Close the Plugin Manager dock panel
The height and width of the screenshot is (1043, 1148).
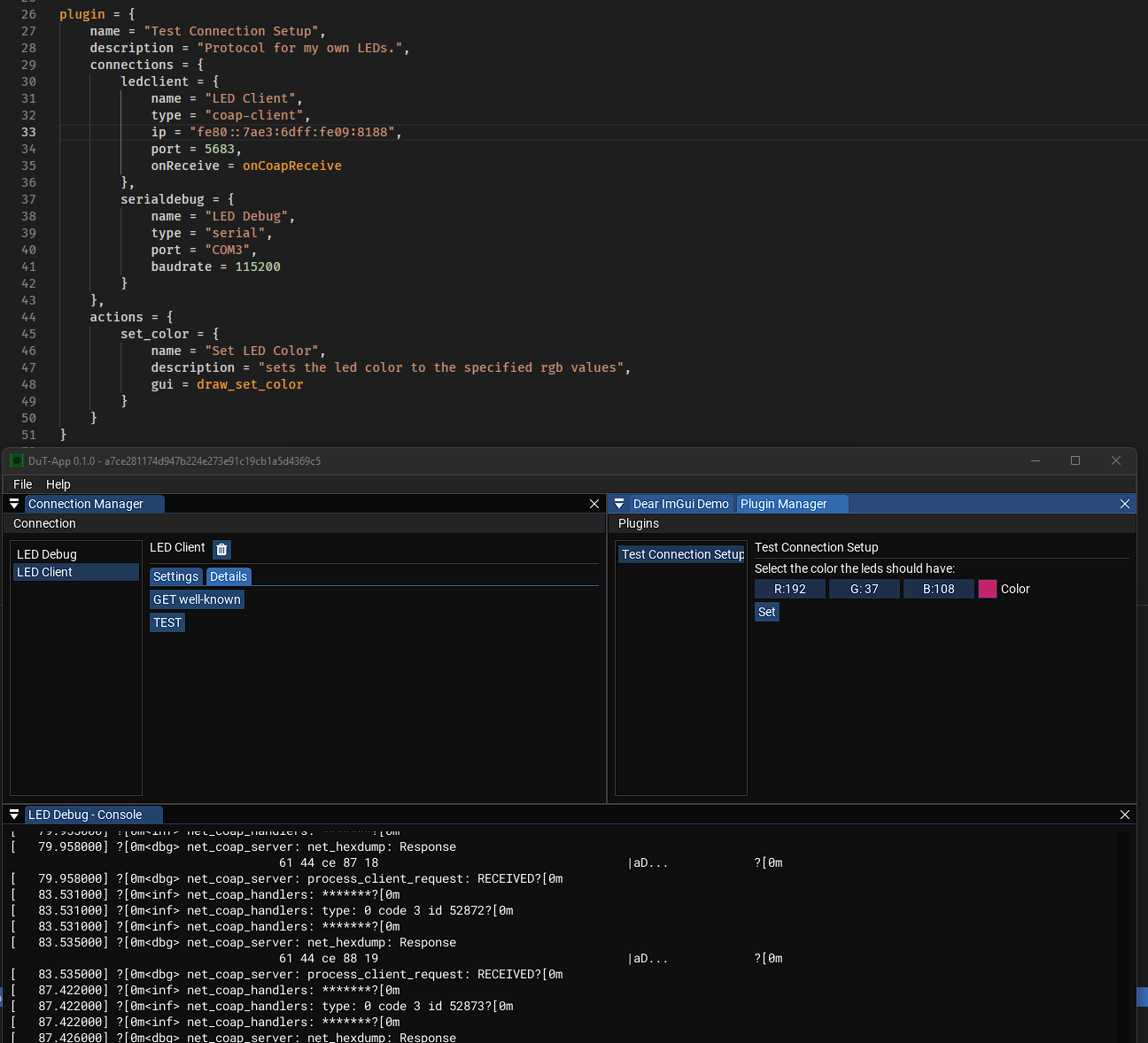tap(1125, 504)
